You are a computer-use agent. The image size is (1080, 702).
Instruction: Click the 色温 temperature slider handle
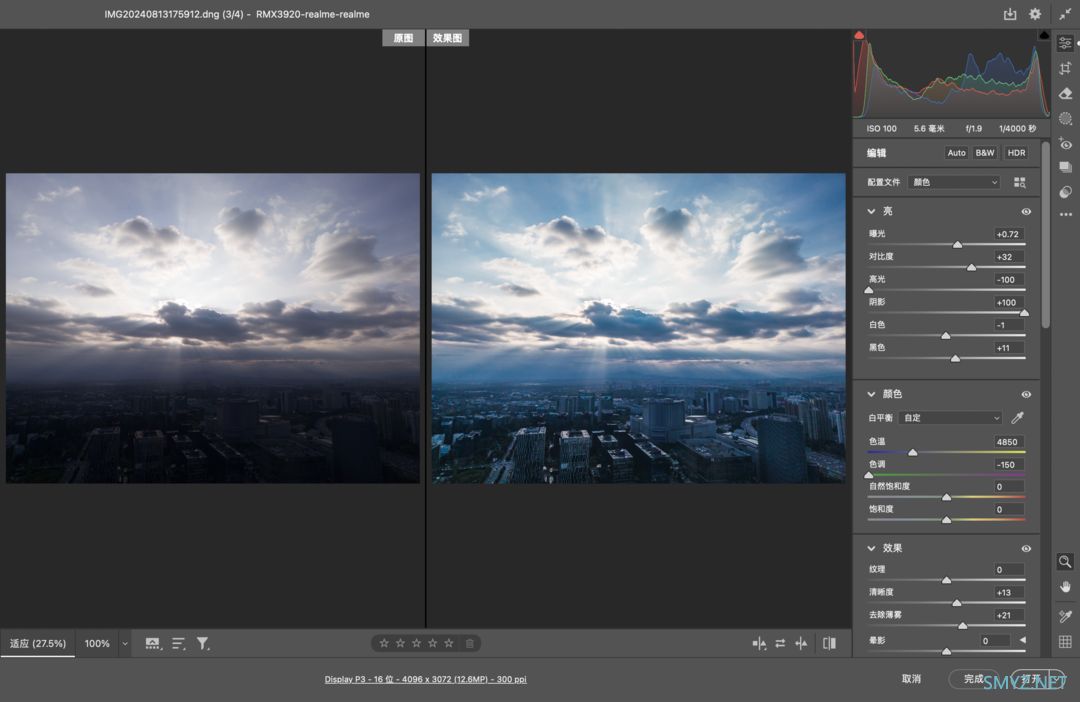[913, 453]
